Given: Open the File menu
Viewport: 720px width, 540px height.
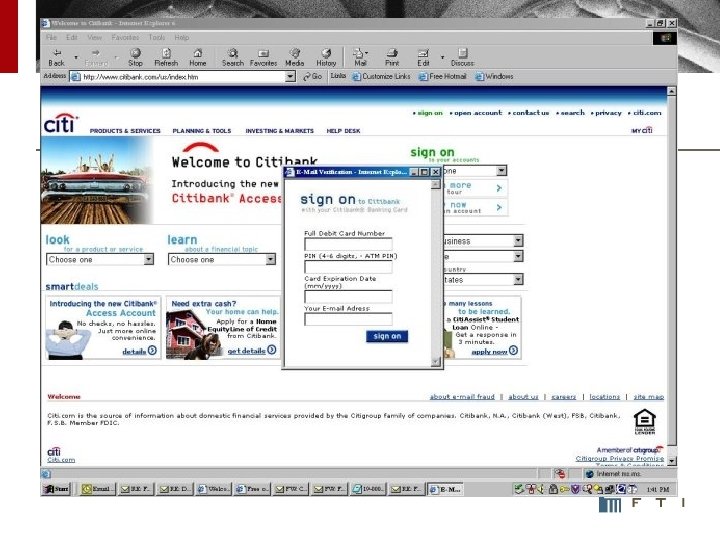Looking at the screenshot, I should [51, 37].
